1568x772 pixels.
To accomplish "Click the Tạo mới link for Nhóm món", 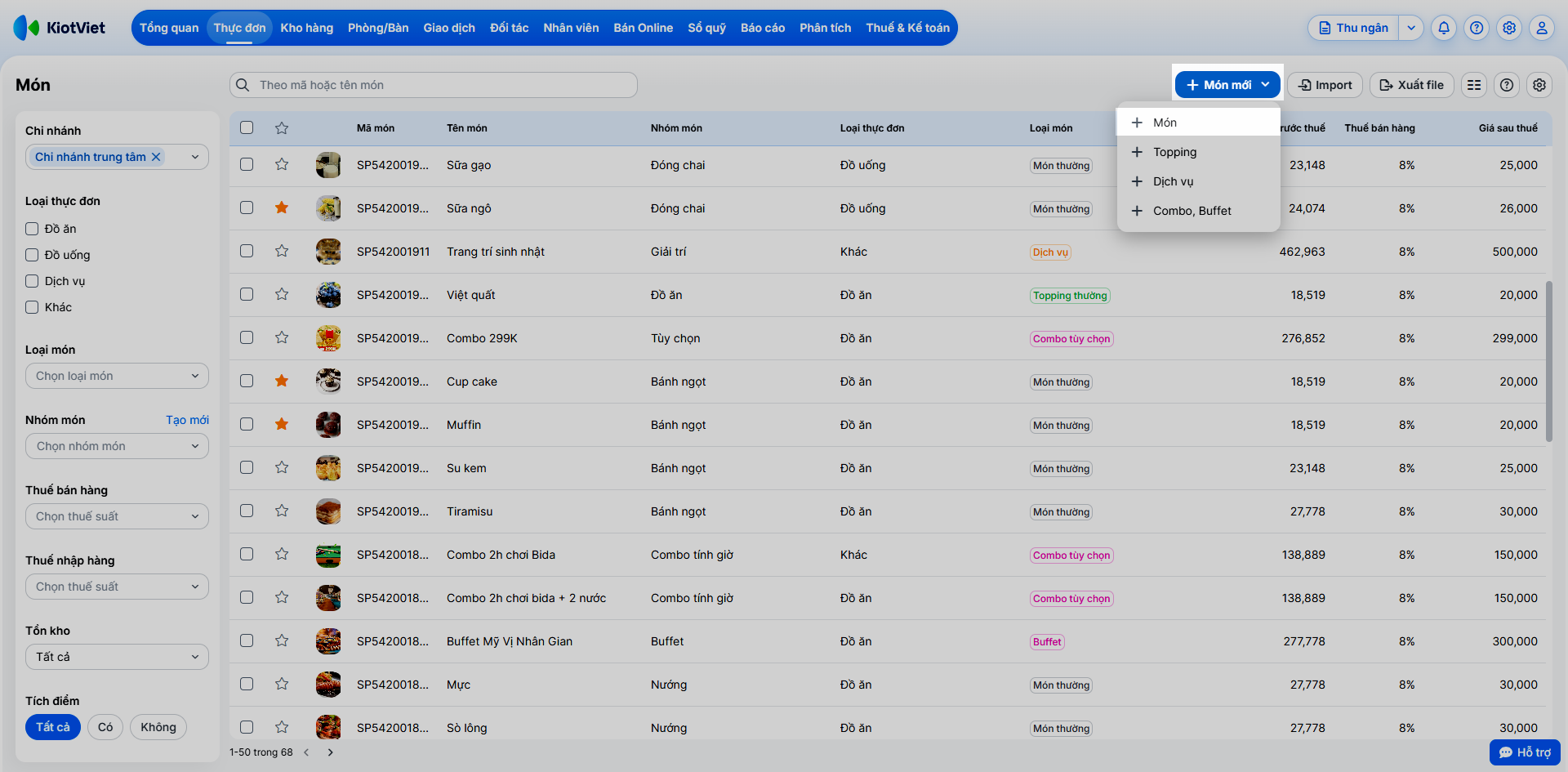I will point(187,420).
